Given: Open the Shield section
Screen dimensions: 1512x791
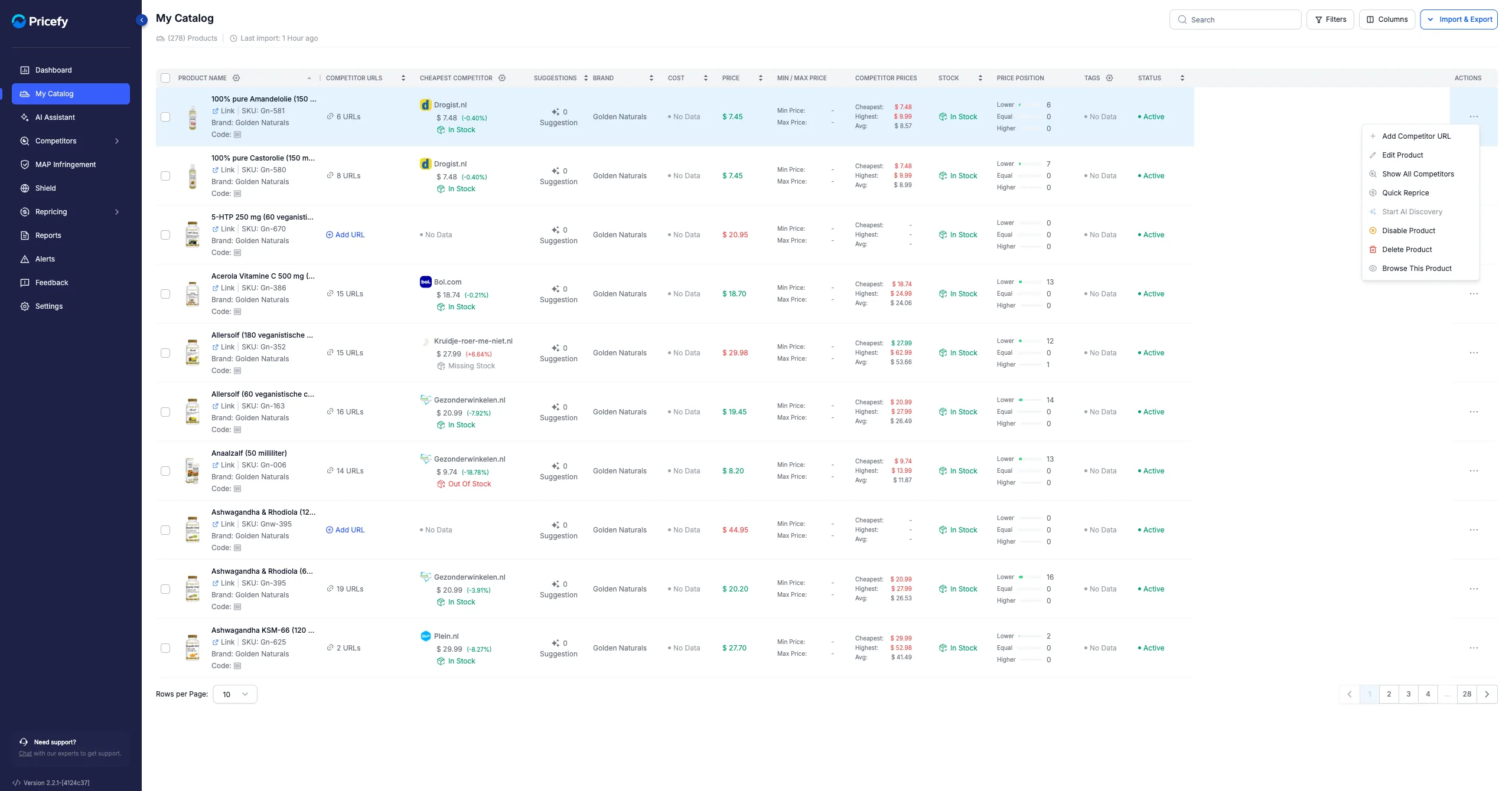Looking at the screenshot, I should point(71,188).
